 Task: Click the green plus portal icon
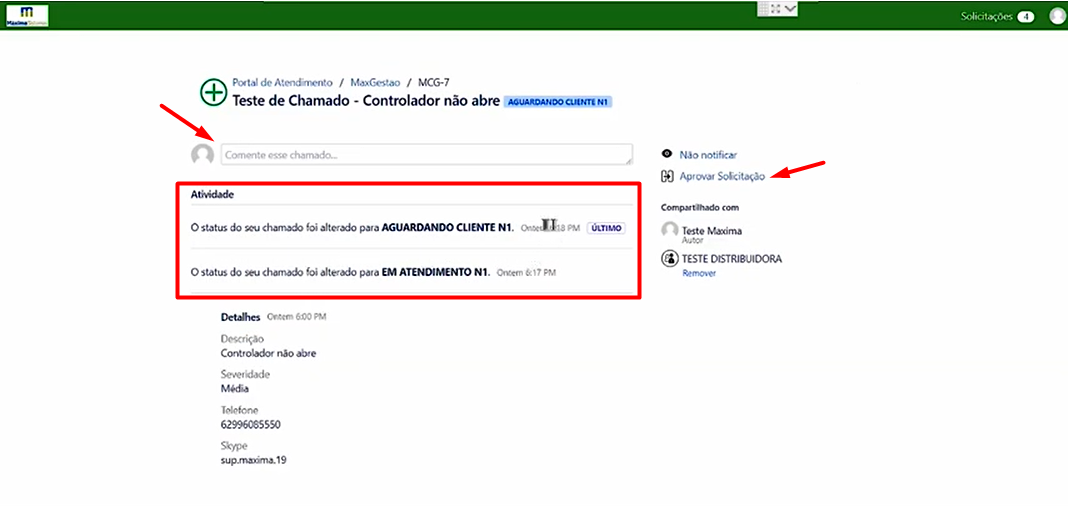click(213, 92)
